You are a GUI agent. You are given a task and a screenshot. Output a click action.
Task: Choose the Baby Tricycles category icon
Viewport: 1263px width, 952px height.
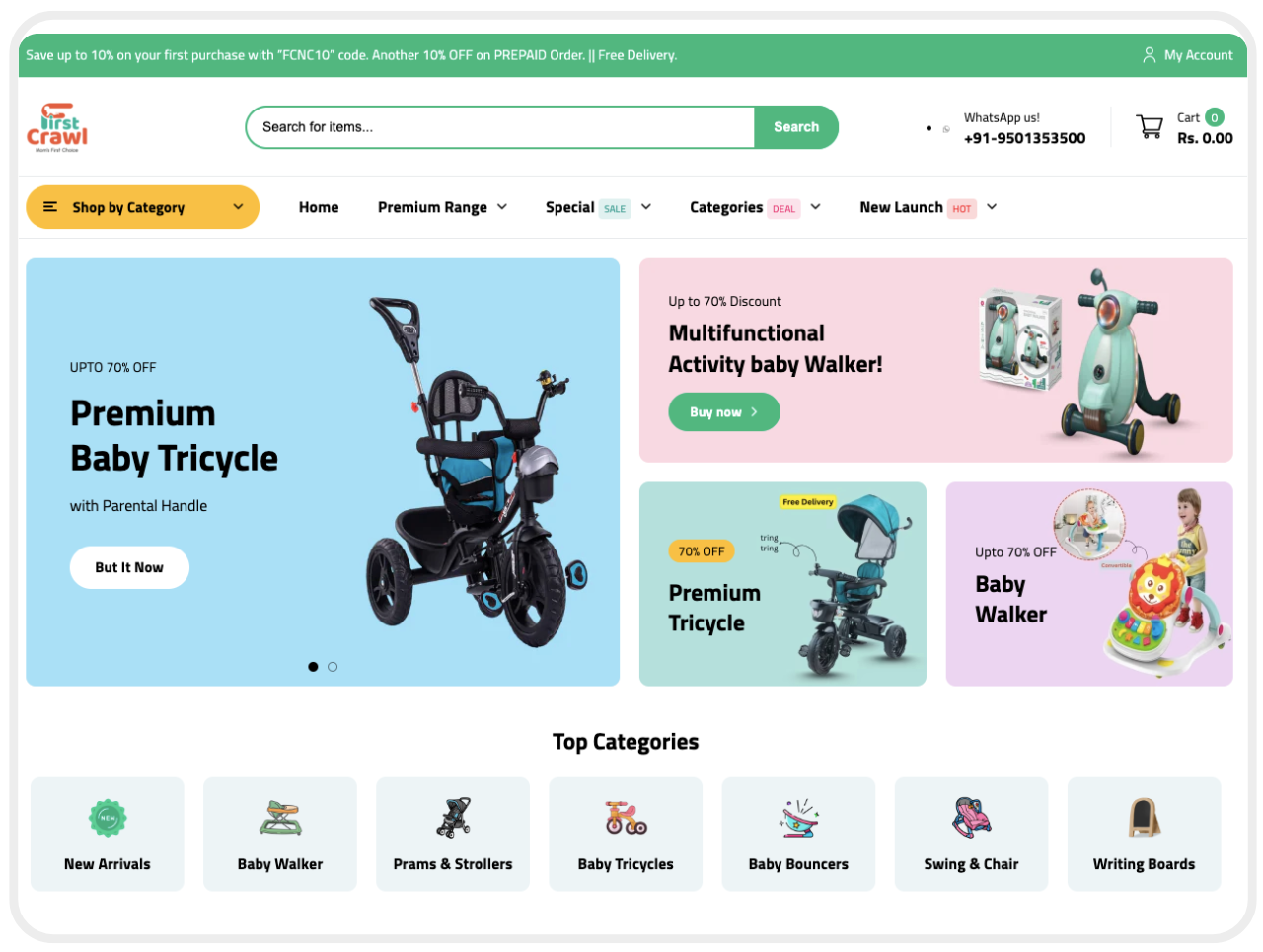coord(626,818)
